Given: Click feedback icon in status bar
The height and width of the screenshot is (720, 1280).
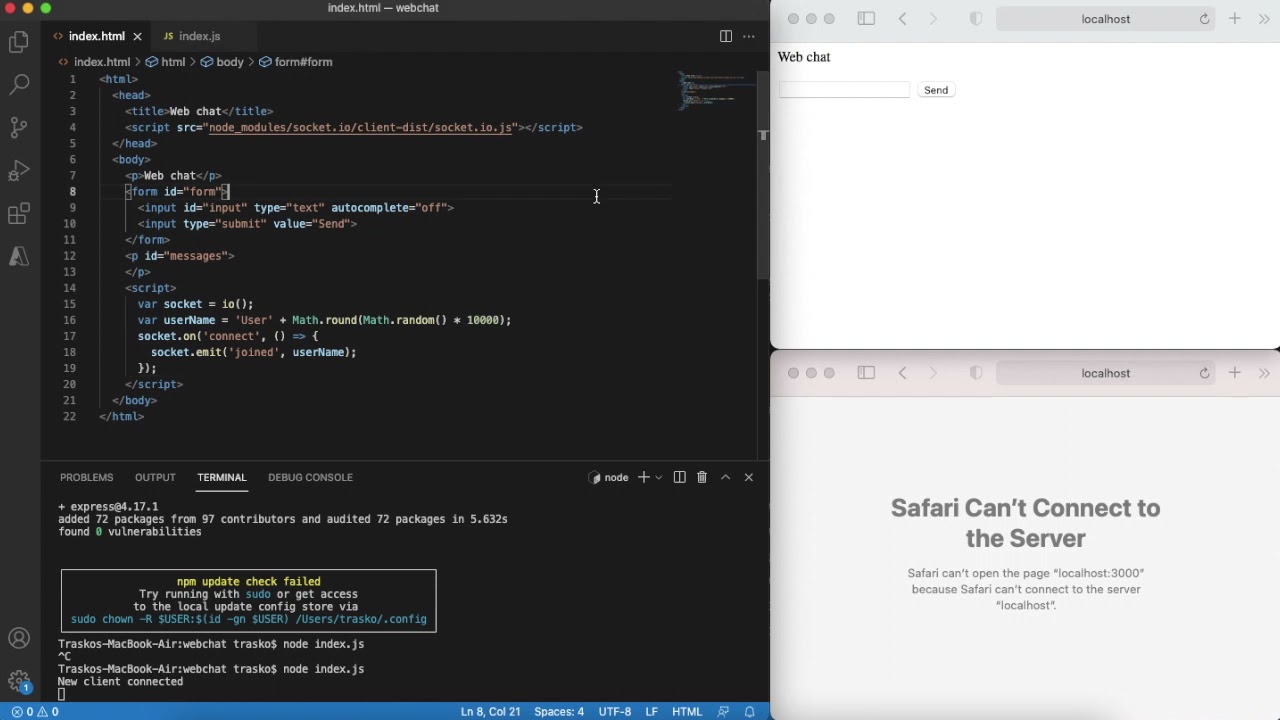Looking at the screenshot, I should coord(724,712).
